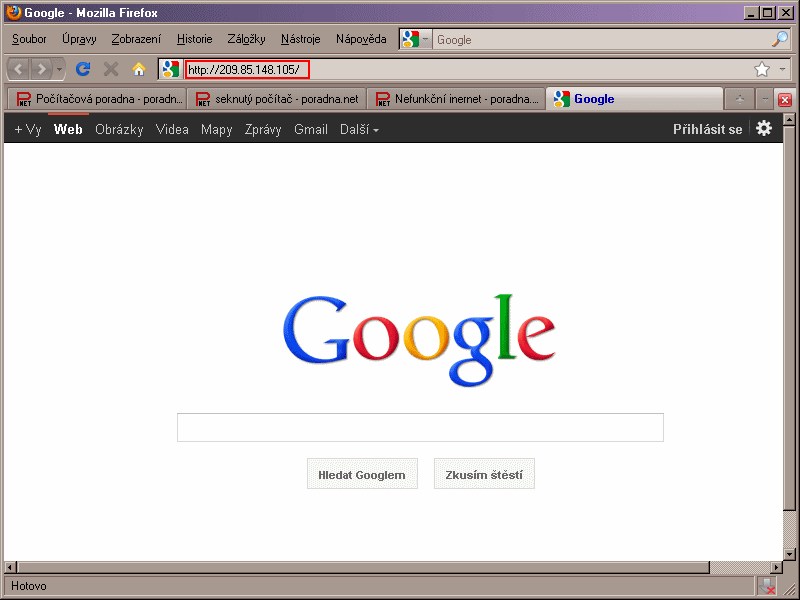
Task: Open the Zobrazení menu
Action: coord(136,39)
